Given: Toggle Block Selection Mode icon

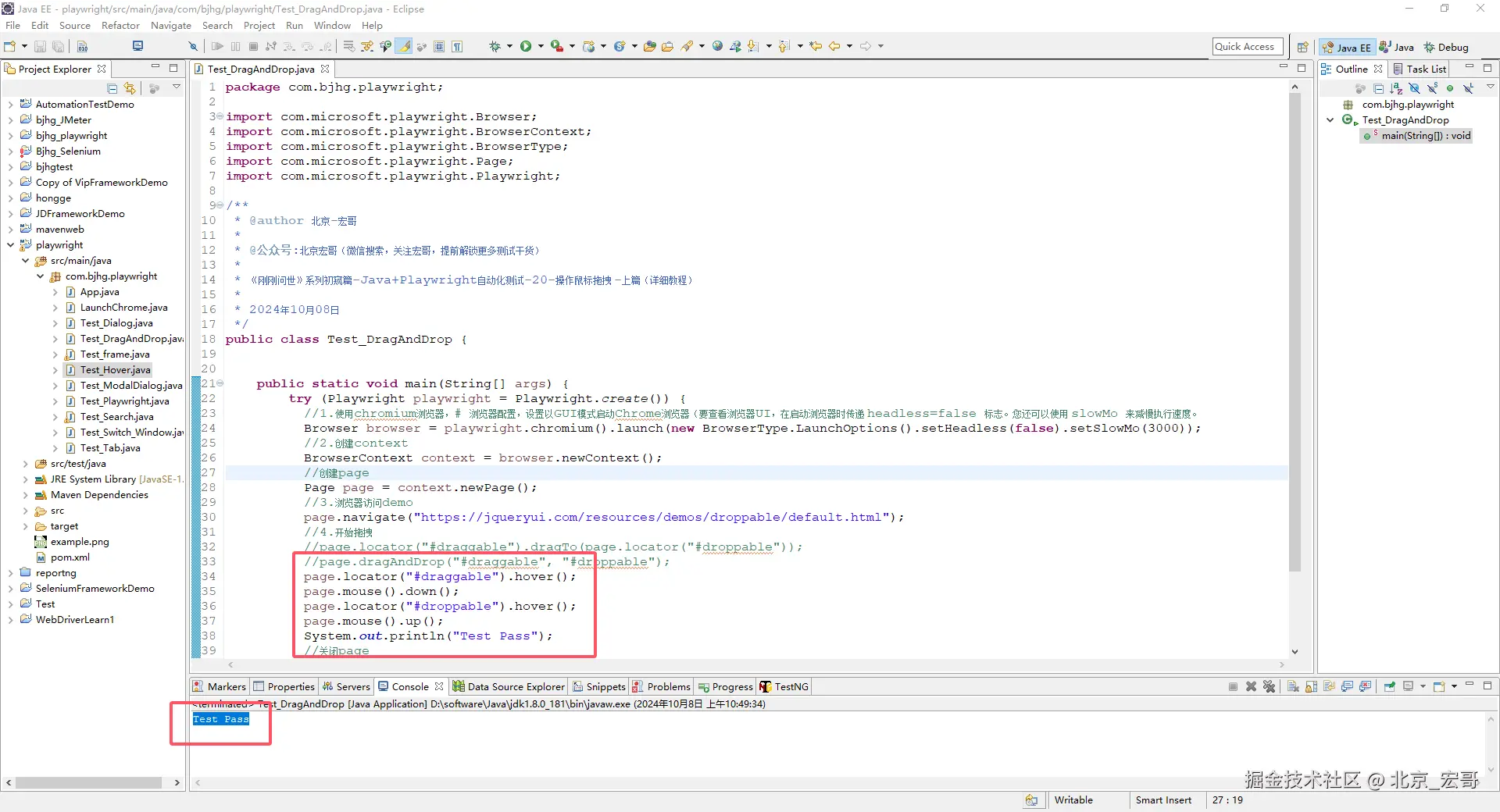Looking at the screenshot, I should click(x=439, y=46).
